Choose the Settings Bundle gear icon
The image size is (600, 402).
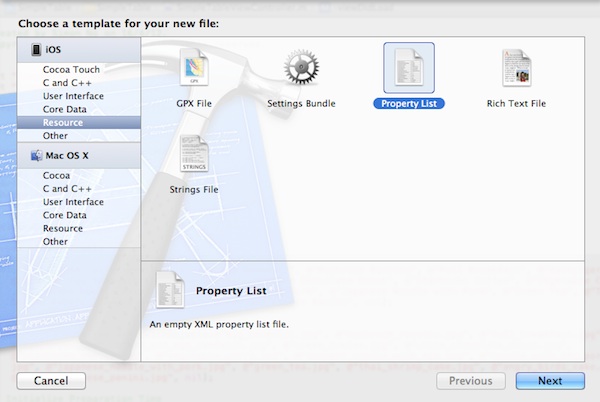pos(301,70)
